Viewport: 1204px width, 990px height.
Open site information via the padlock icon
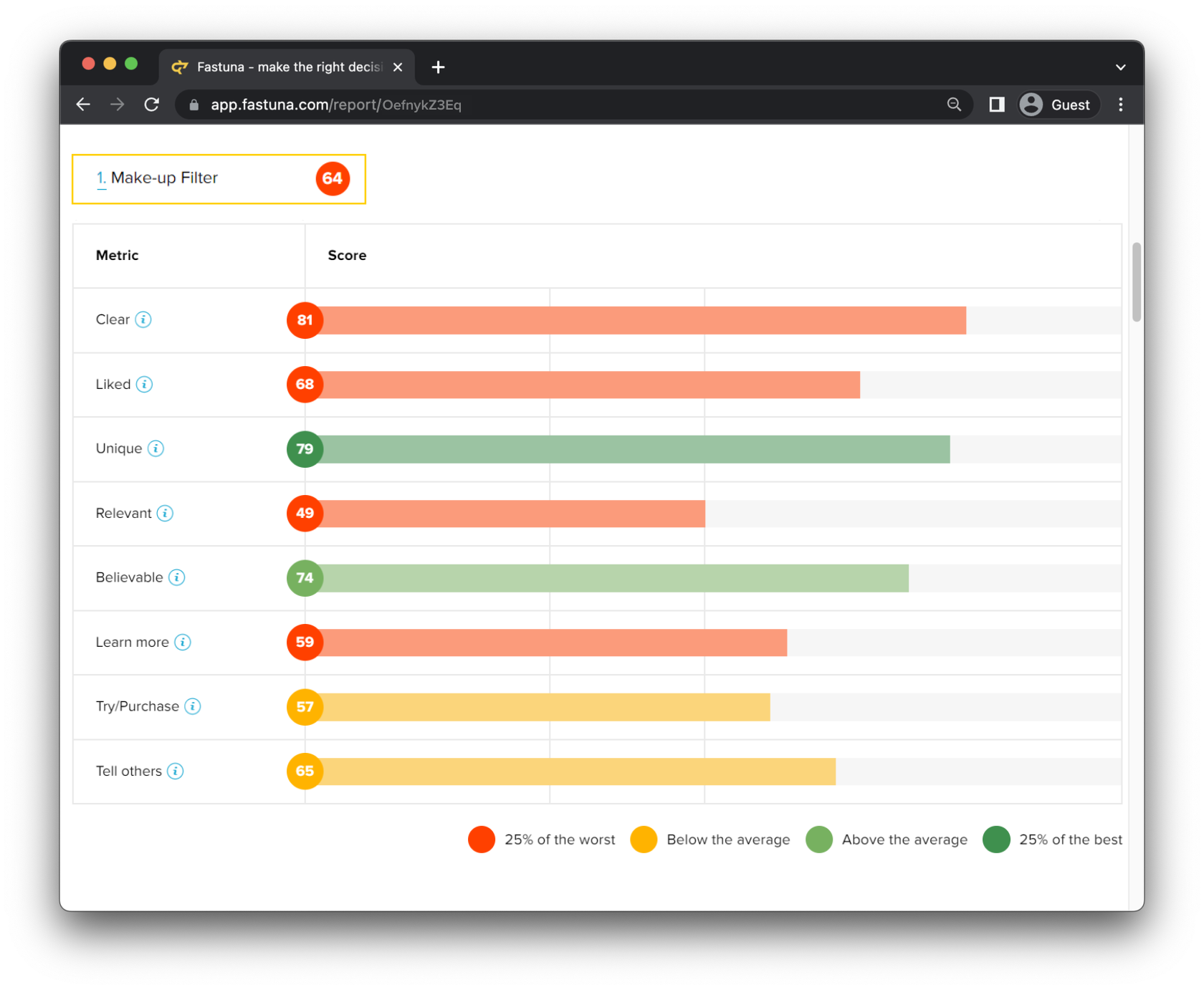point(193,104)
